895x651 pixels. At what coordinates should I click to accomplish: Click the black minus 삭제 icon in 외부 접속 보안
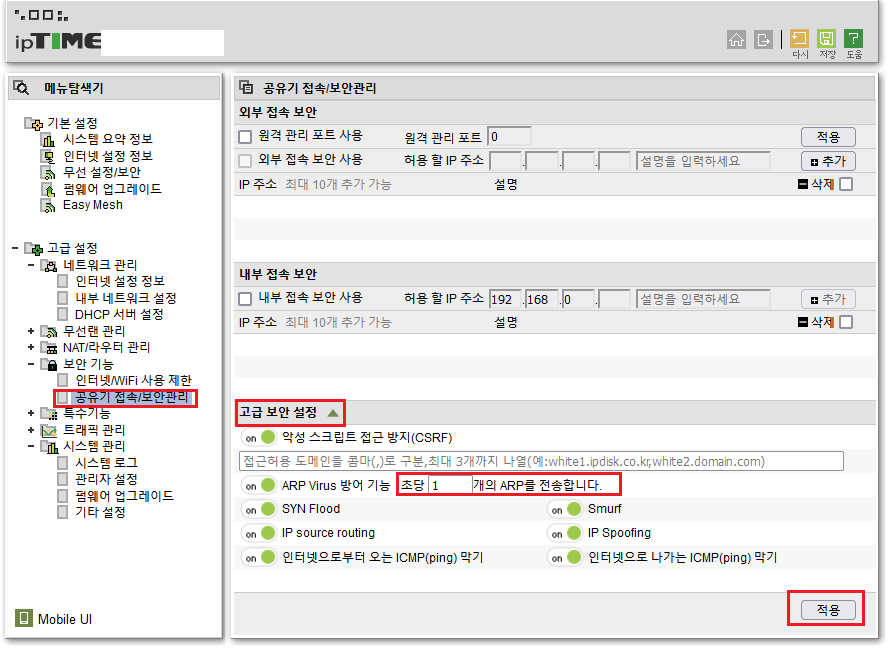coord(803,184)
